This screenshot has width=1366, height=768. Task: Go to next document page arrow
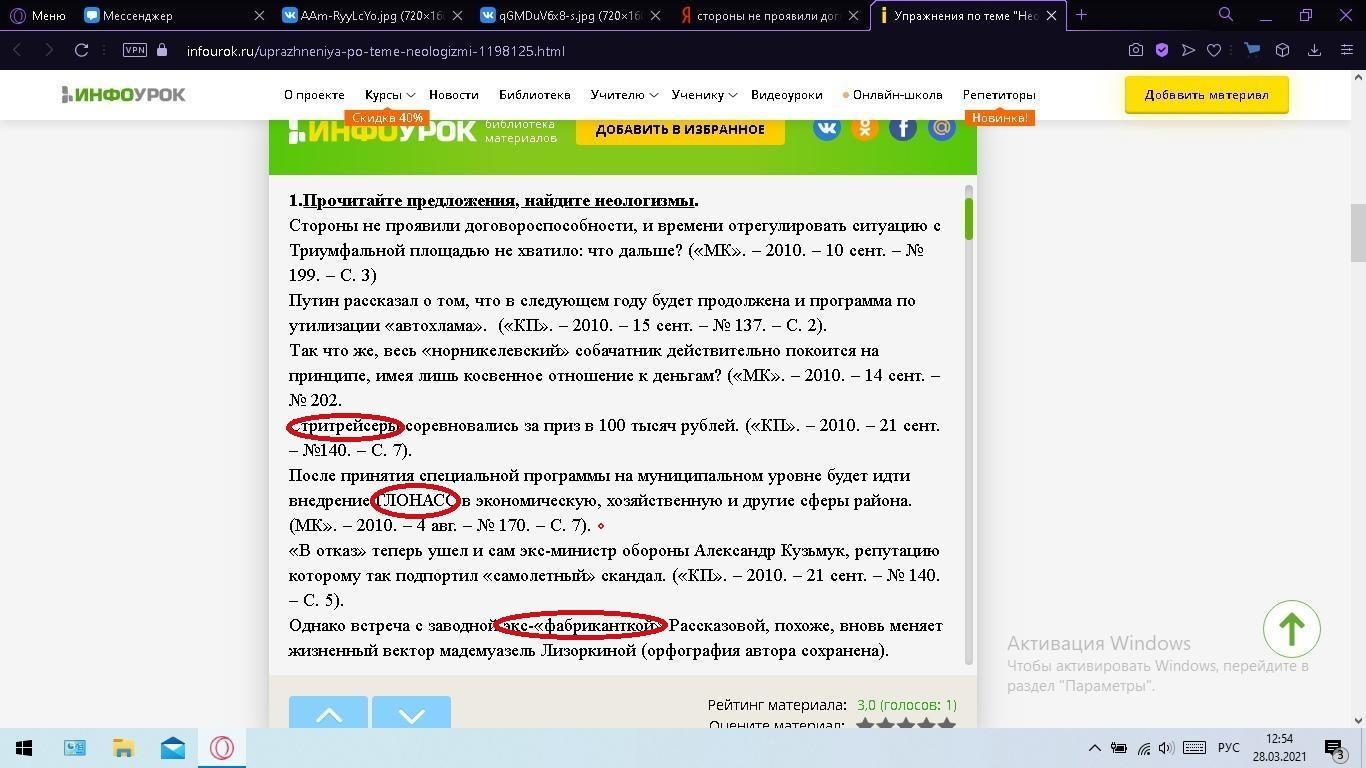pos(411,713)
